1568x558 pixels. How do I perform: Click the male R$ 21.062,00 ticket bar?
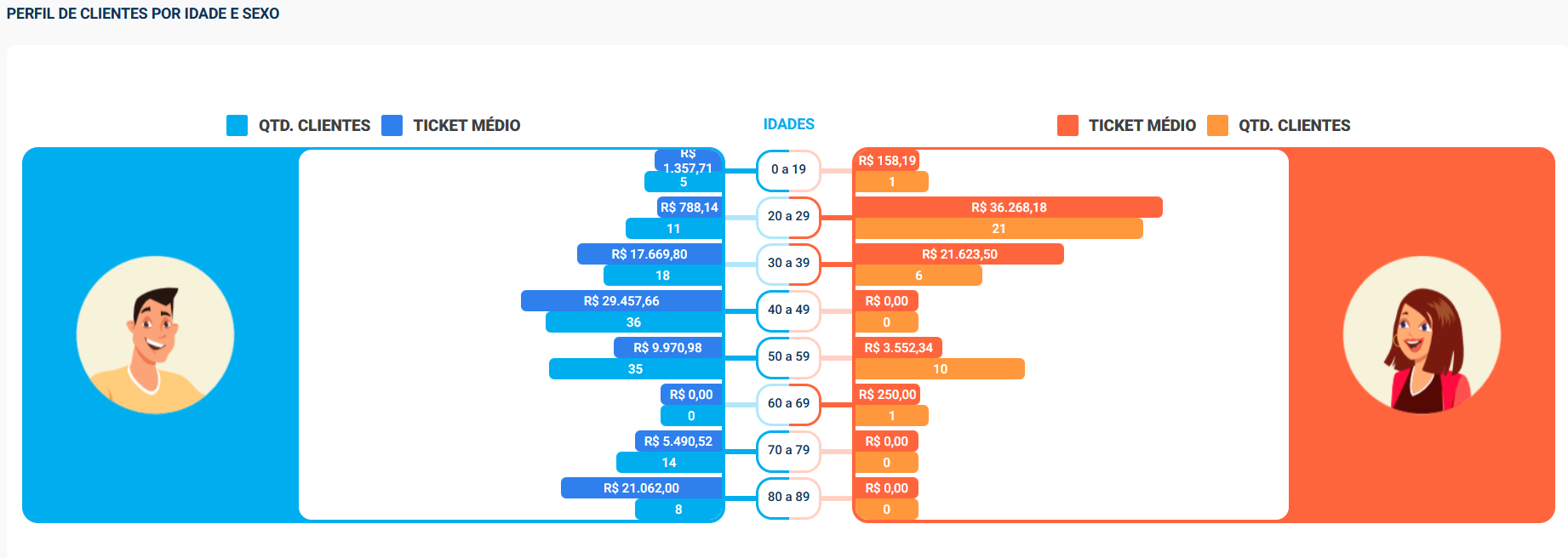642,488
